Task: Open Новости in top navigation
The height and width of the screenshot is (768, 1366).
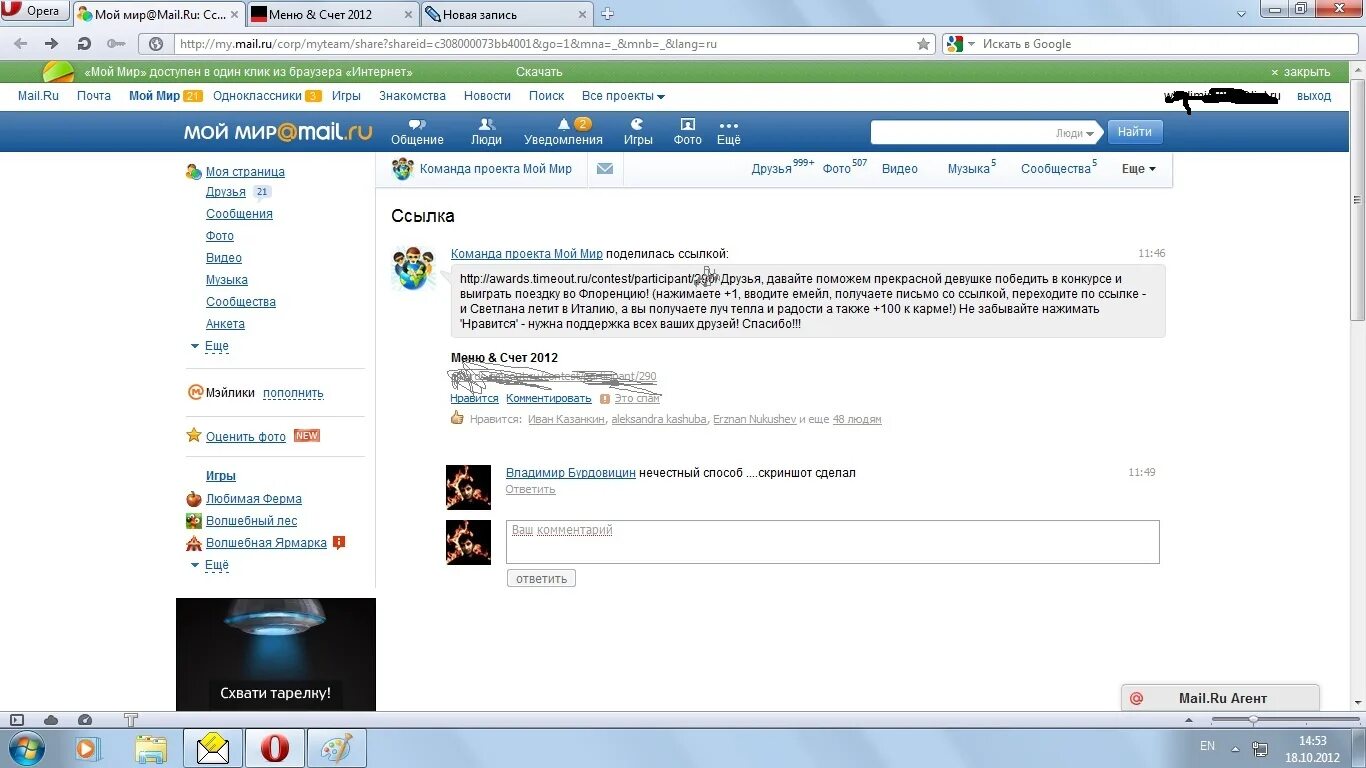Action: tap(487, 96)
